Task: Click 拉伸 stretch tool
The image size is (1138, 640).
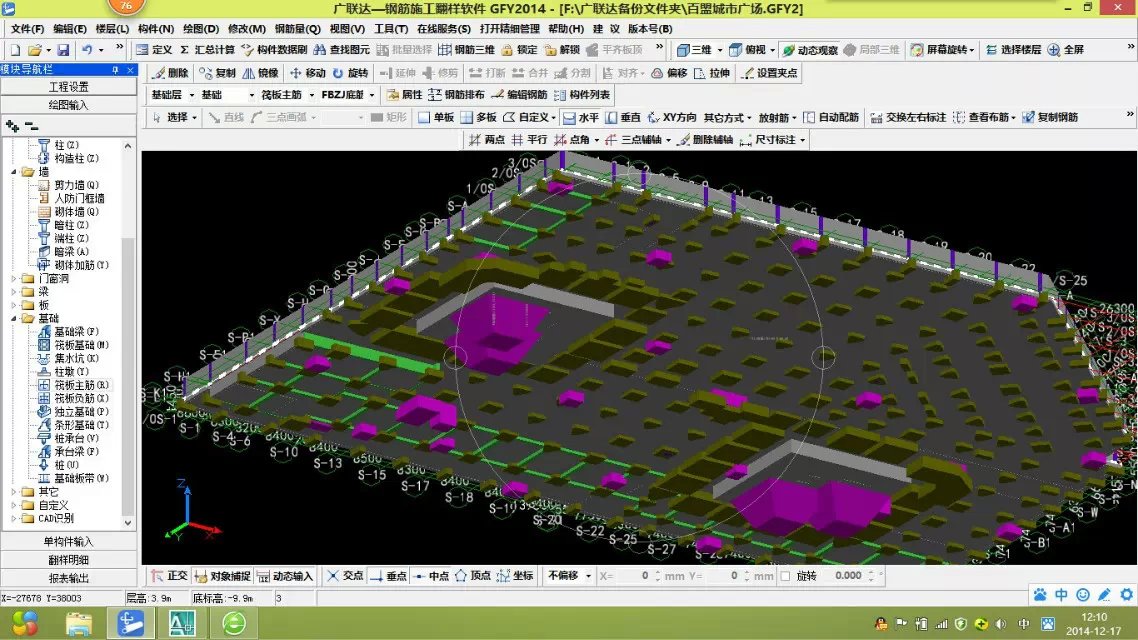Action: 711,73
